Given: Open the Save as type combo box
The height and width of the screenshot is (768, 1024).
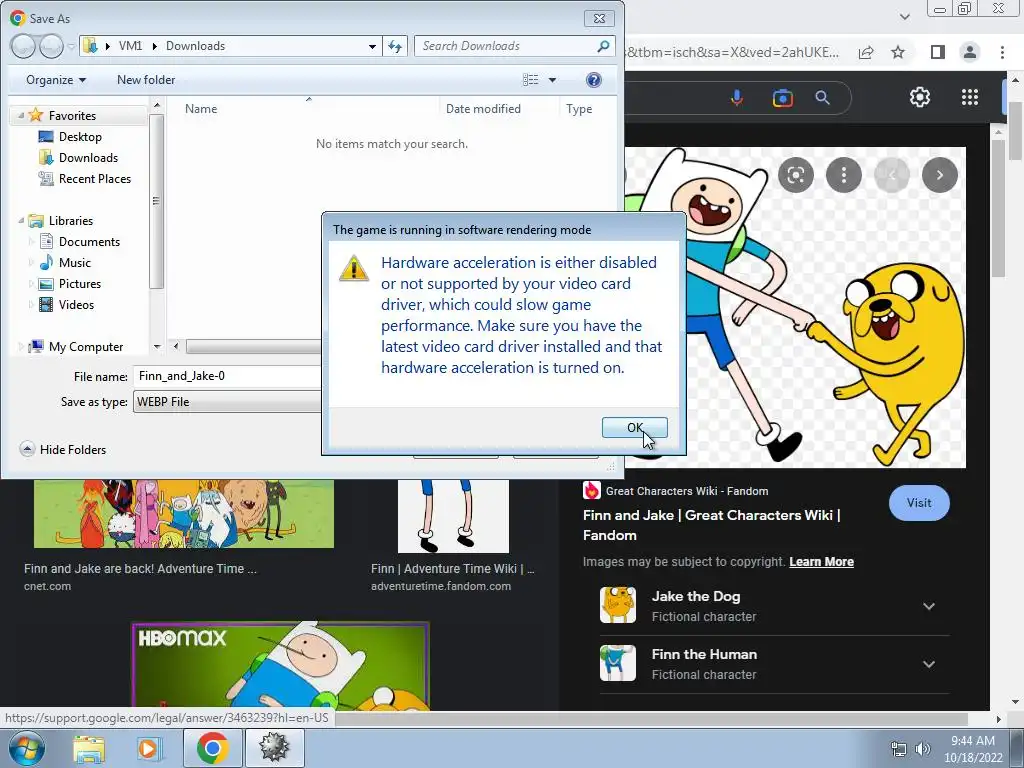Looking at the screenshot, I should pos(227,402).
